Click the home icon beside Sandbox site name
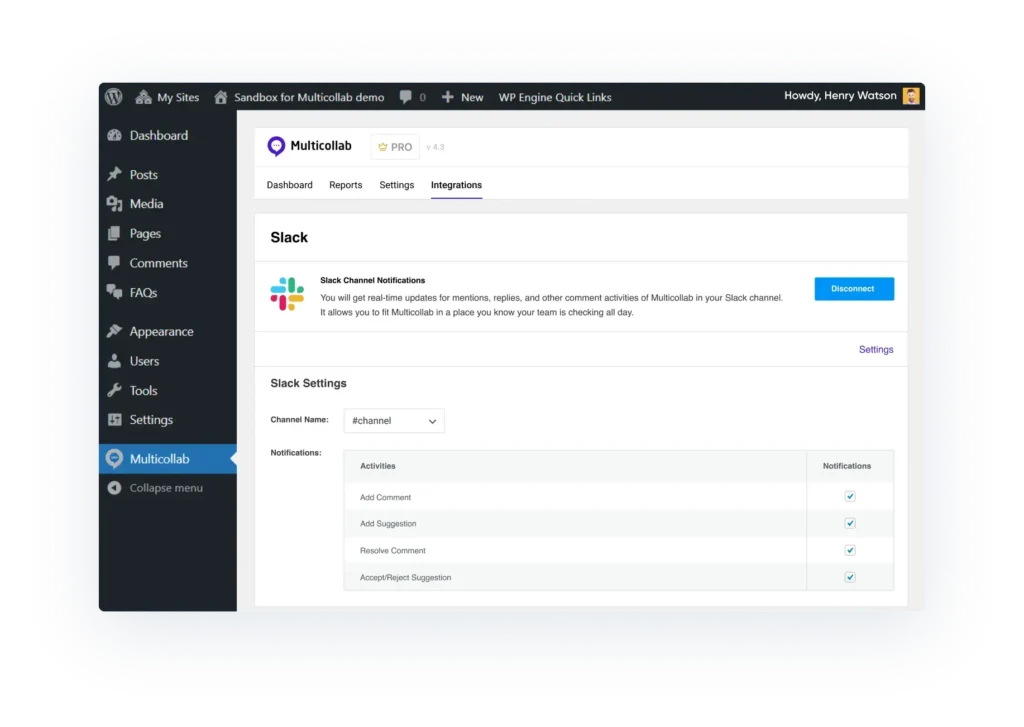 click(x=221, y=97)
